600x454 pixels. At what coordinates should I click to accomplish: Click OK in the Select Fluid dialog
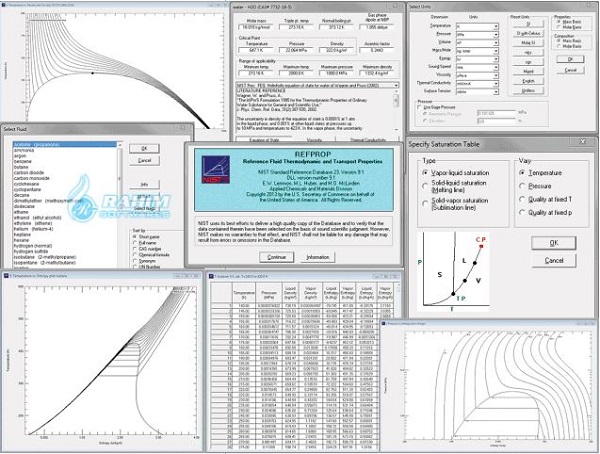144,149
